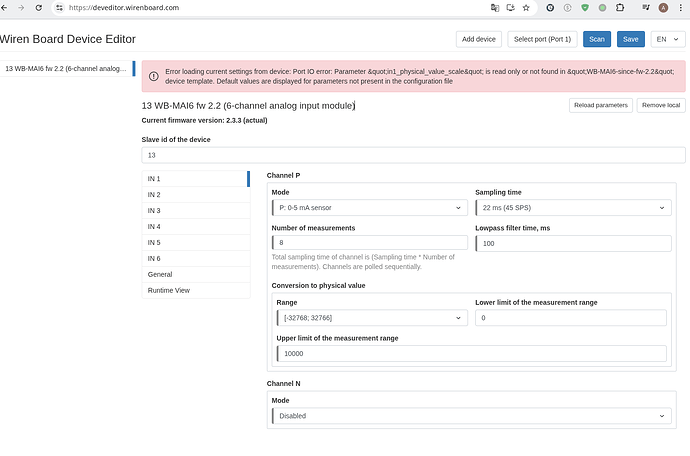Click the Remove local button

[661, 105]
